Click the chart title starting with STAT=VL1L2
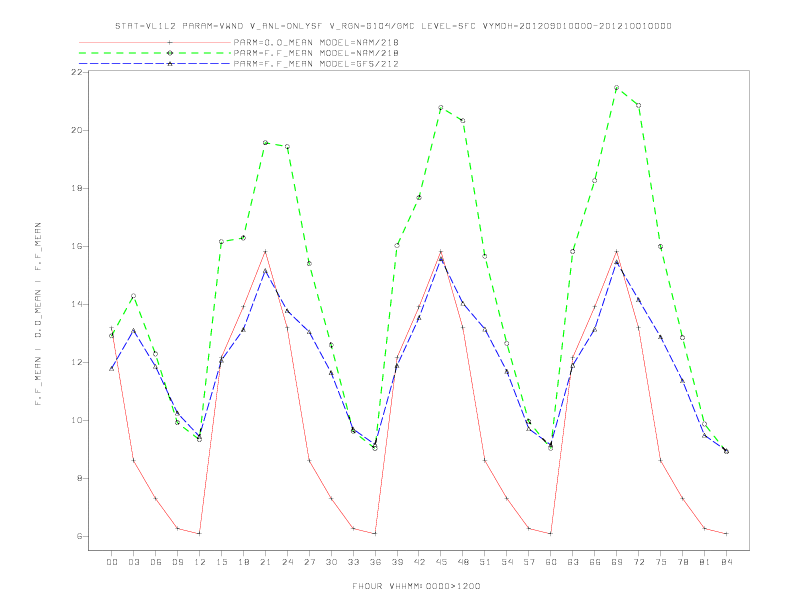Image resolution: width=792 pixels, height=612 pixels. 393,26
